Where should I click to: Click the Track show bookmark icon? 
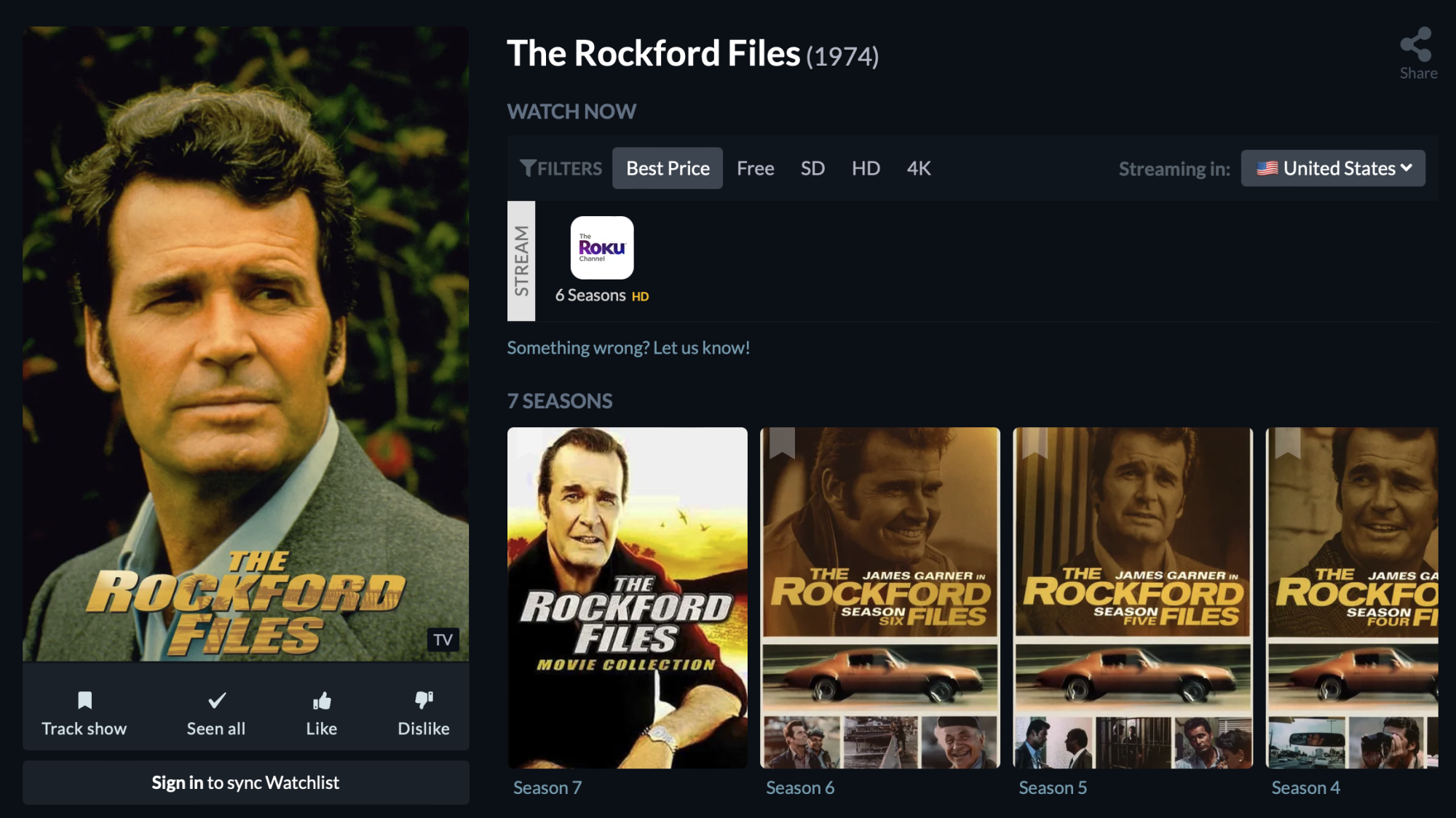84,700
